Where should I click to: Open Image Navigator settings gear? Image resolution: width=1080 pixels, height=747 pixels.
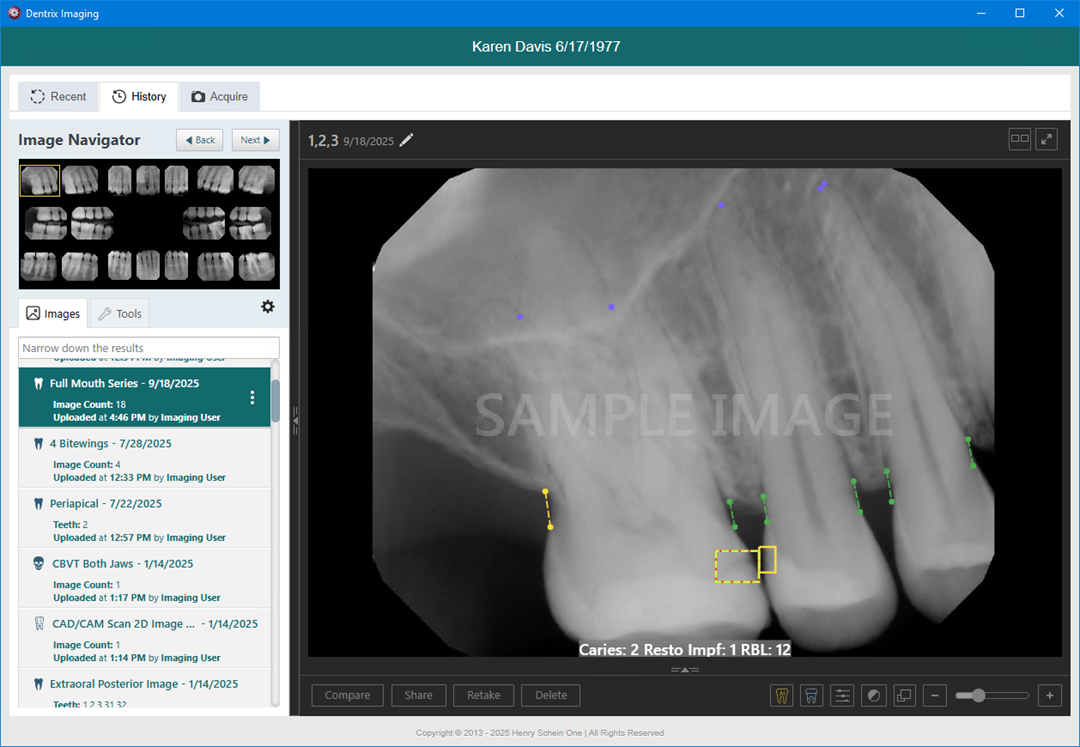coord(267,307)
